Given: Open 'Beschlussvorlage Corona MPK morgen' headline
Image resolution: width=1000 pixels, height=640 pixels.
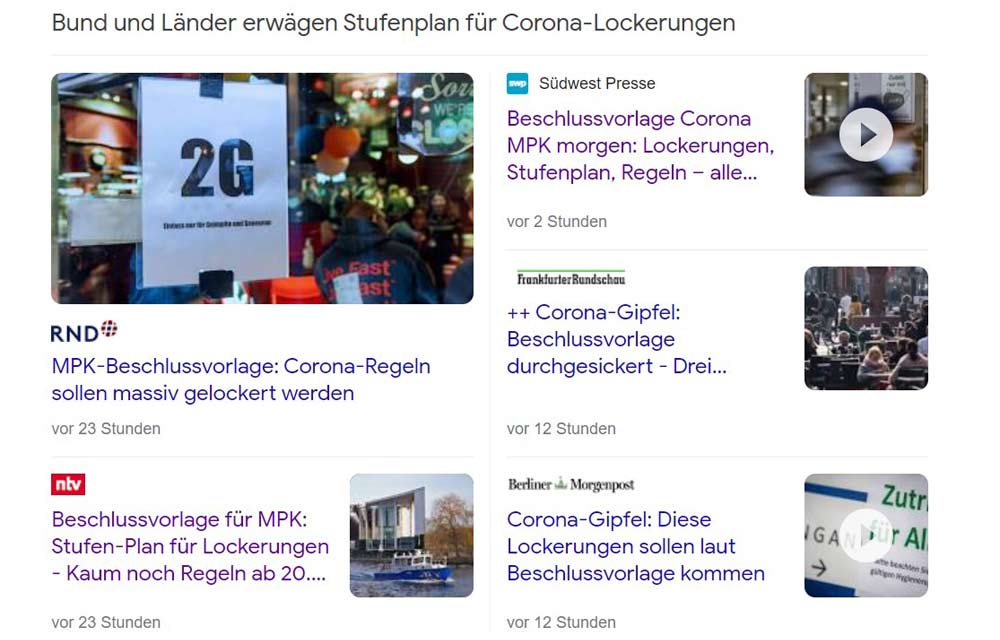Looking at the screenshot, I should point(640,145).
